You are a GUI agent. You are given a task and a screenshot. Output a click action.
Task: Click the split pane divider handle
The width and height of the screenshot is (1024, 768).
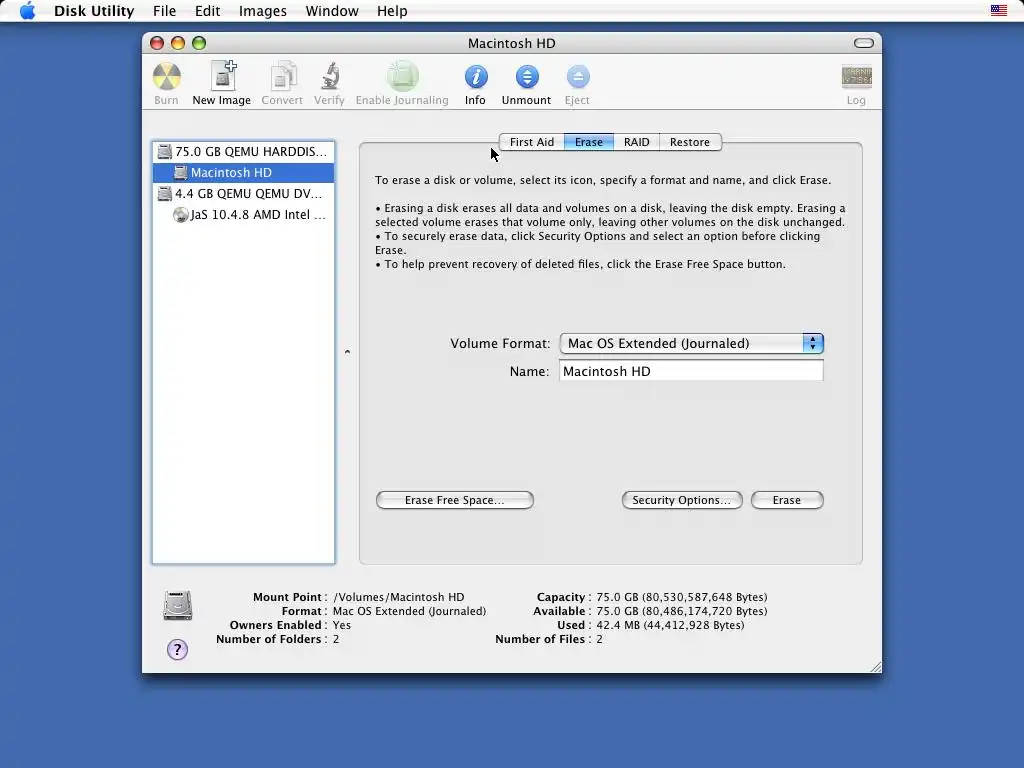click(x=347, y=352)
